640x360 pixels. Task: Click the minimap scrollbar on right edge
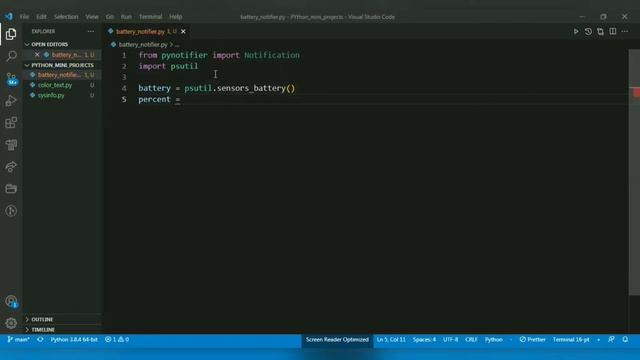click(634, 171)
